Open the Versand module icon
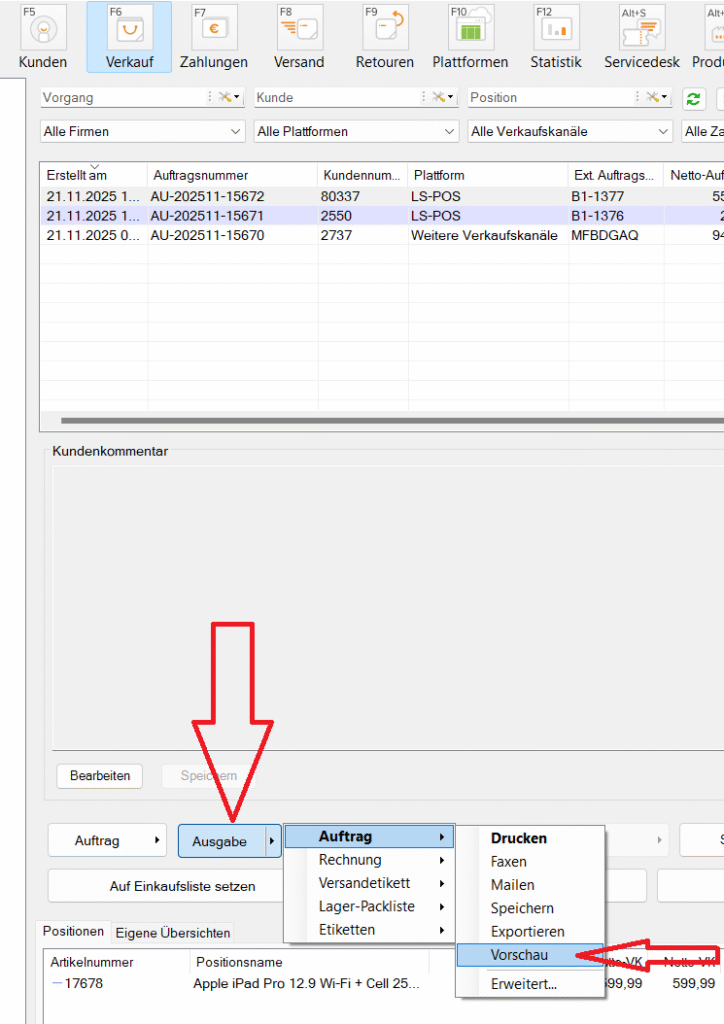This screenshot has width=724, height=1024. (x=299, y=30)
